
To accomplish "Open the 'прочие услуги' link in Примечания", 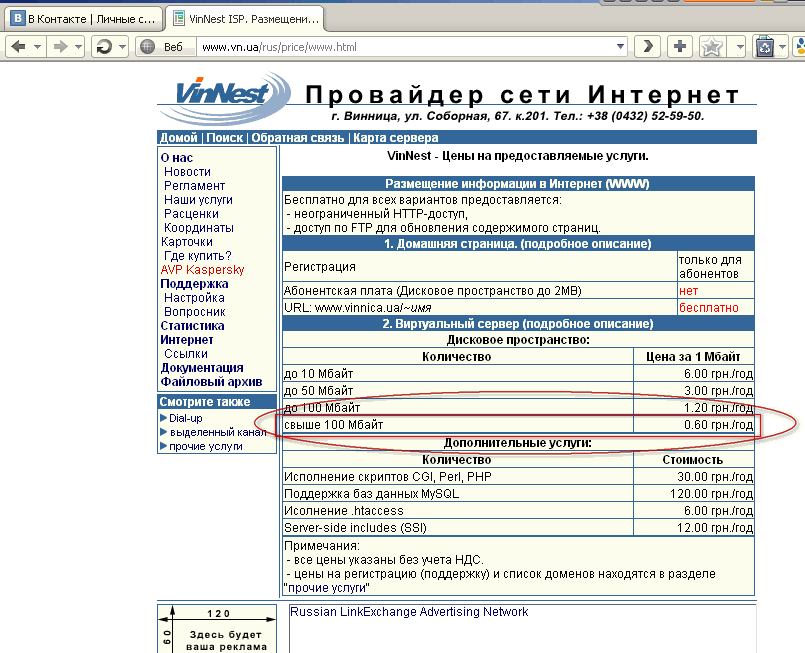I will [327, 588].
